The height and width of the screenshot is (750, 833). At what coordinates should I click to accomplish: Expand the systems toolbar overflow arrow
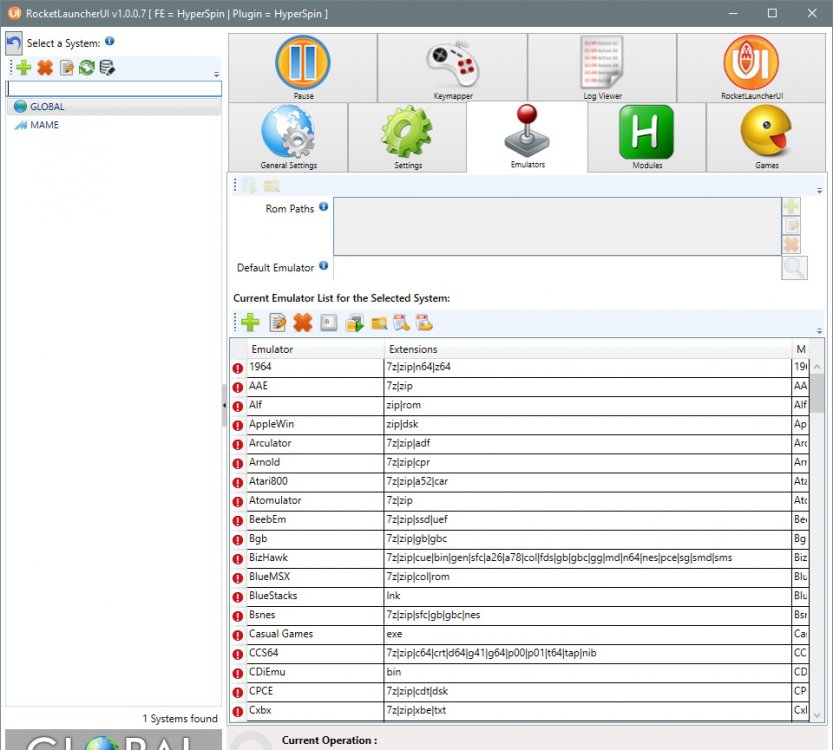217,75
